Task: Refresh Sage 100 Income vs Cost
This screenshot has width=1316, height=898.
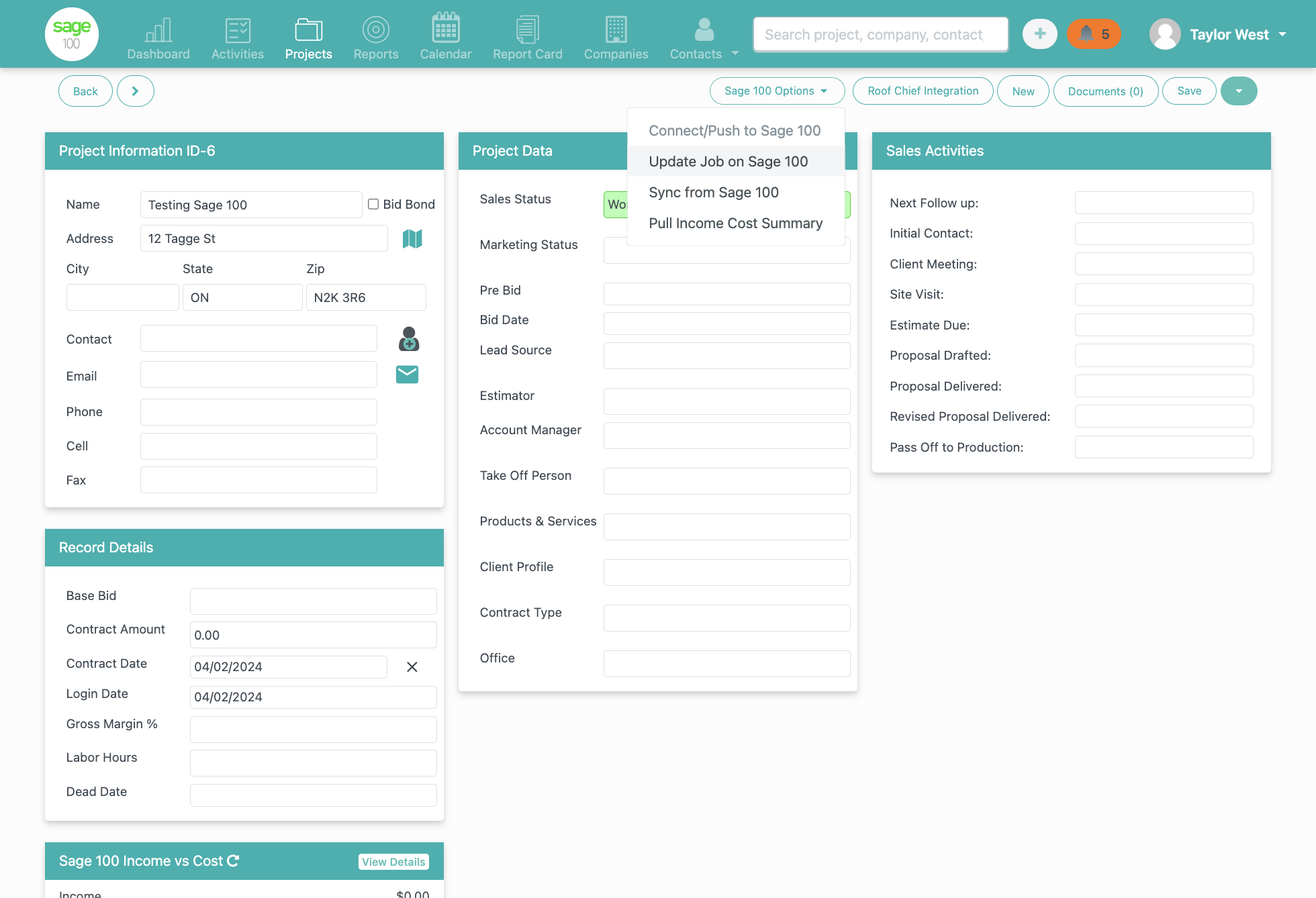Action: pyautogui.click(x=233, y=860)
